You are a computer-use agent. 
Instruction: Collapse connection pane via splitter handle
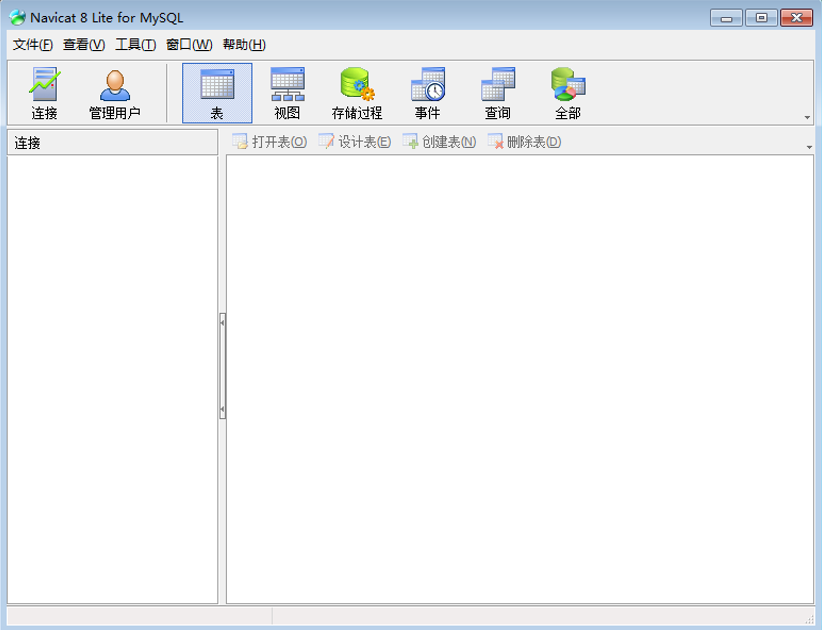(223, 366)
